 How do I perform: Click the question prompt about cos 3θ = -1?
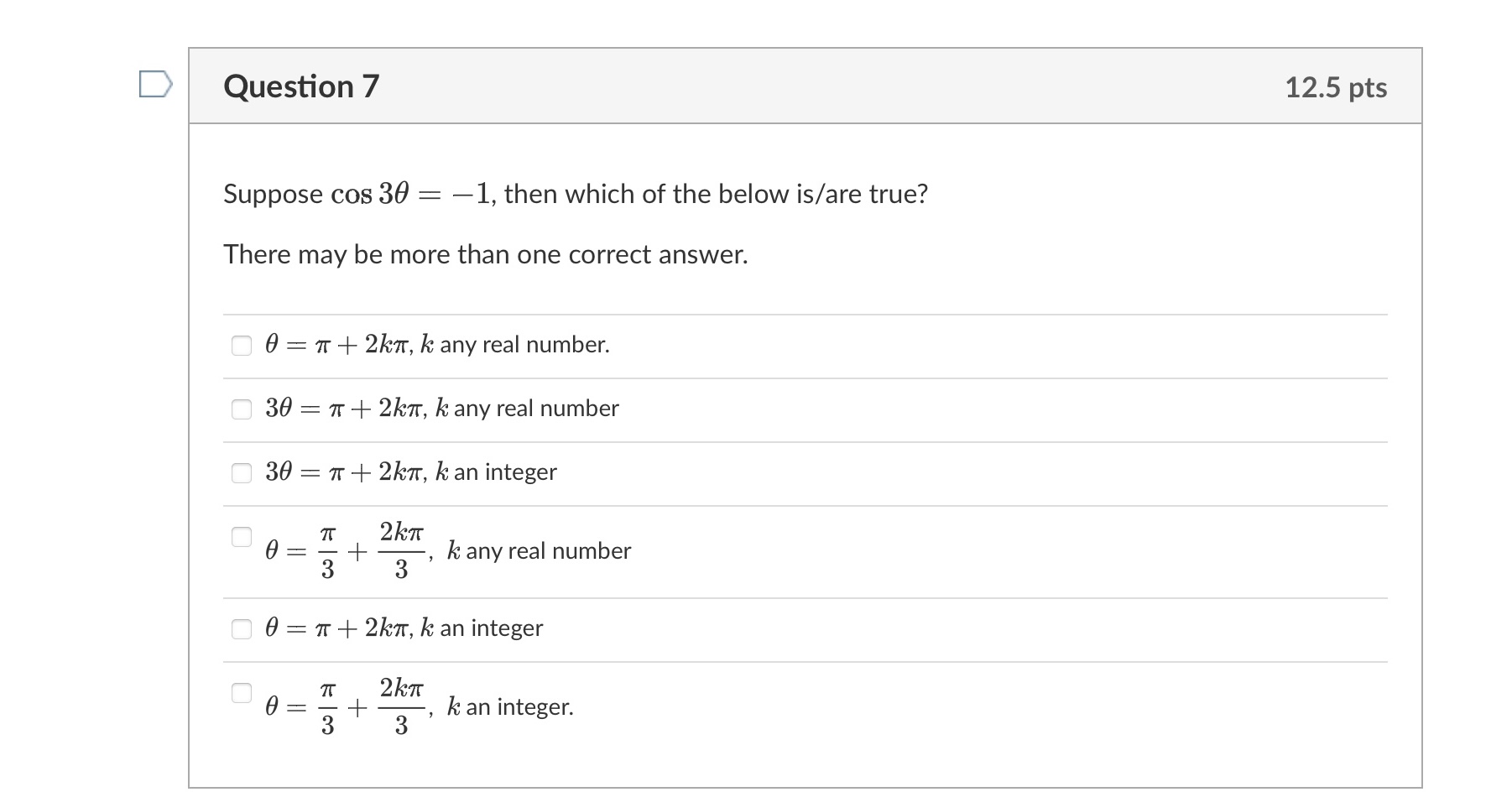(x=575, y=193)
